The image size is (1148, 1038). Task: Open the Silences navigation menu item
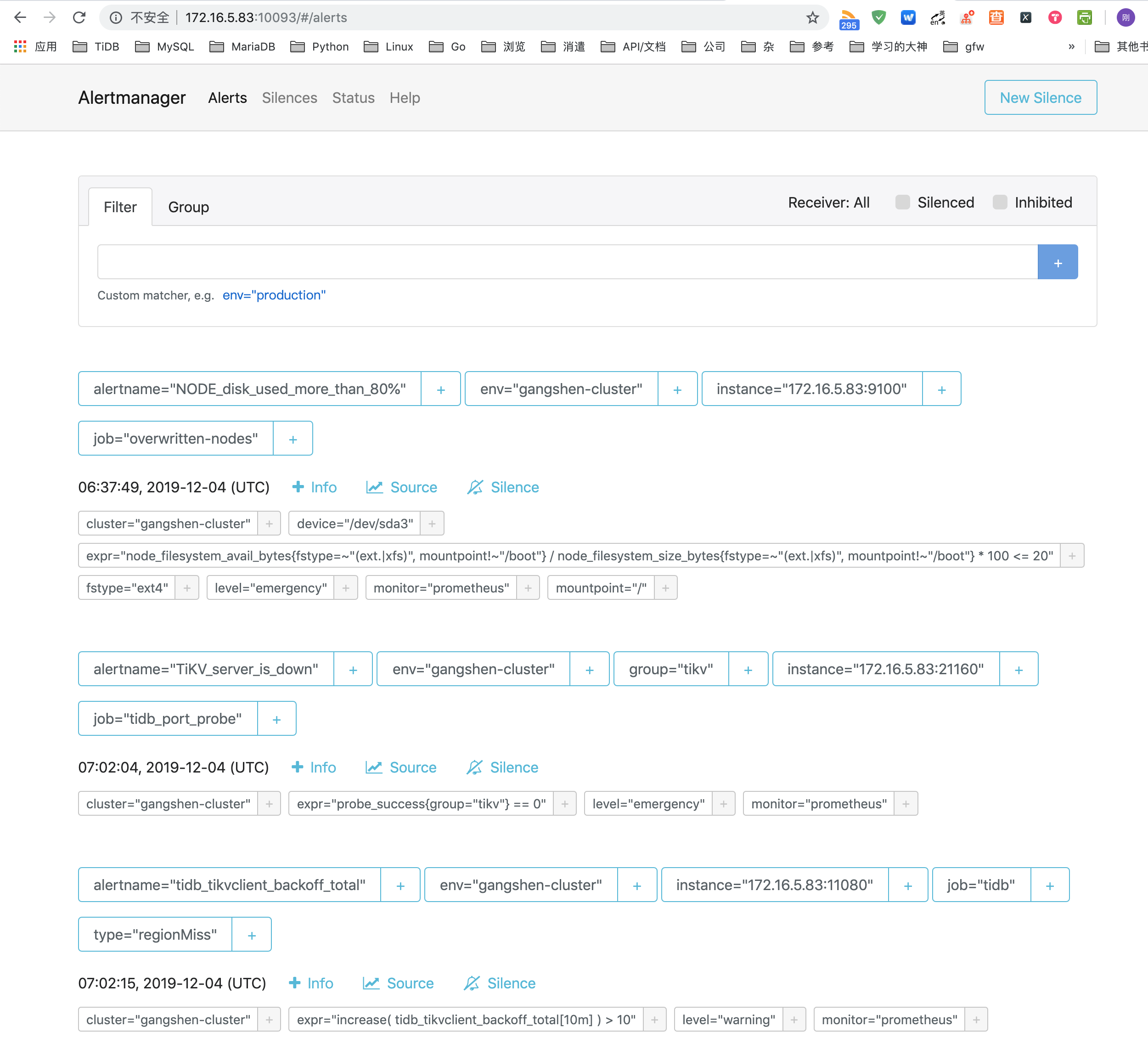pos(289,98)
